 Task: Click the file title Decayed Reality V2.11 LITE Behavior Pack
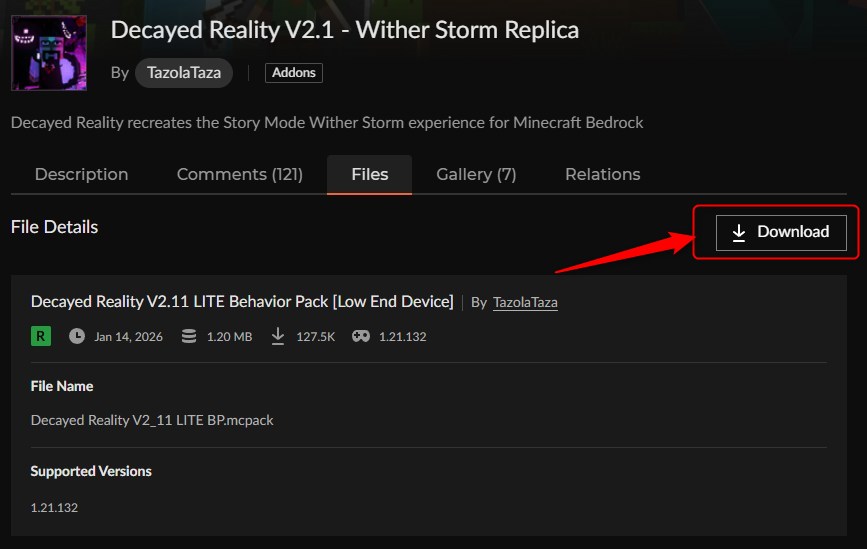click(242, 302)
